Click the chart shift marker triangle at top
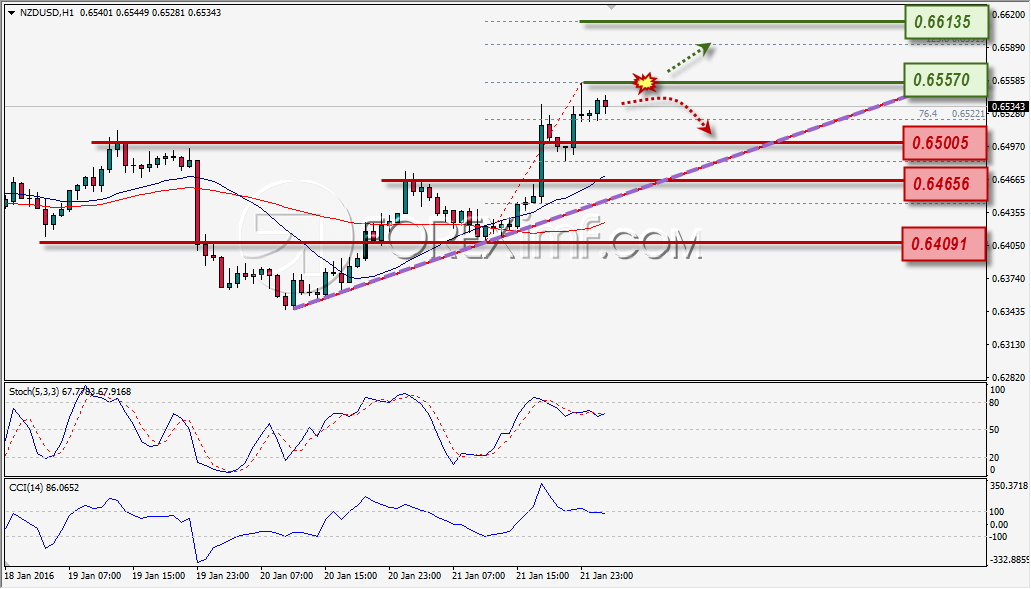1031x589 pixels. click(x=611, y=7)
